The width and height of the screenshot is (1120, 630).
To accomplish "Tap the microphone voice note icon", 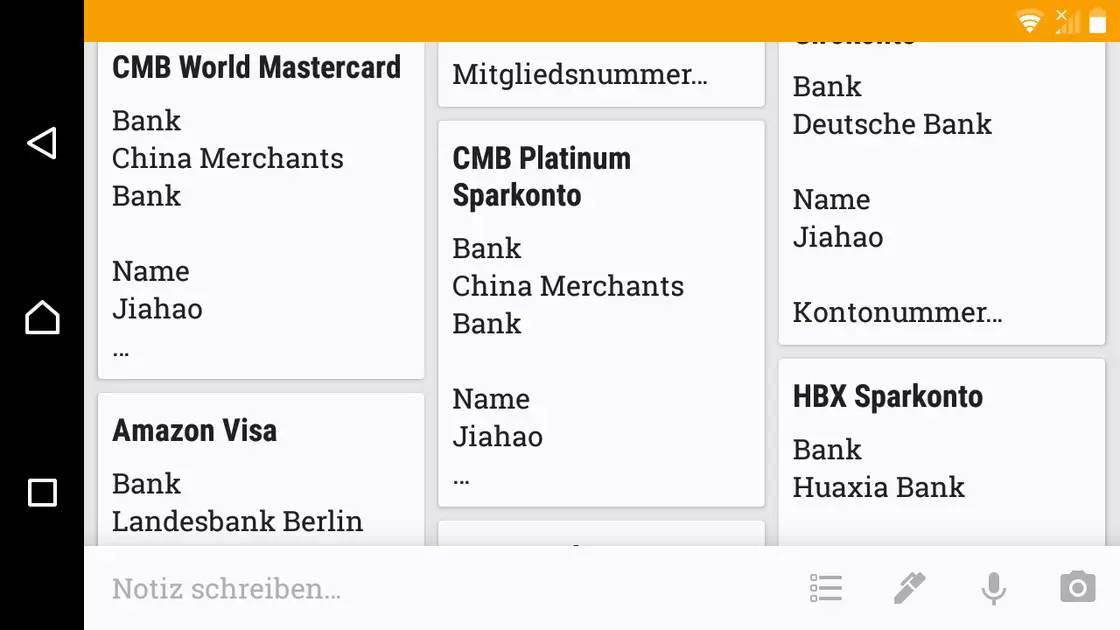I will point(993,588).
